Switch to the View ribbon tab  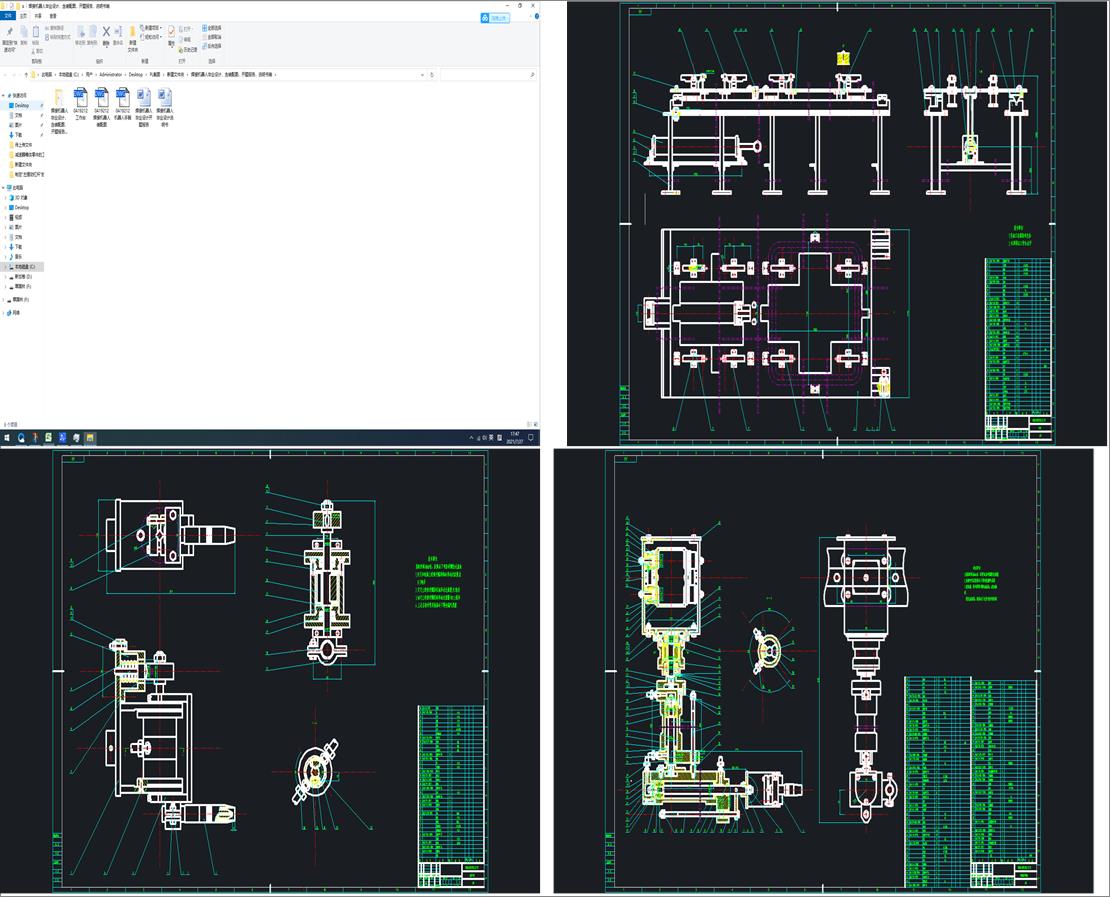pyautogui.click(x=53, y=17)
